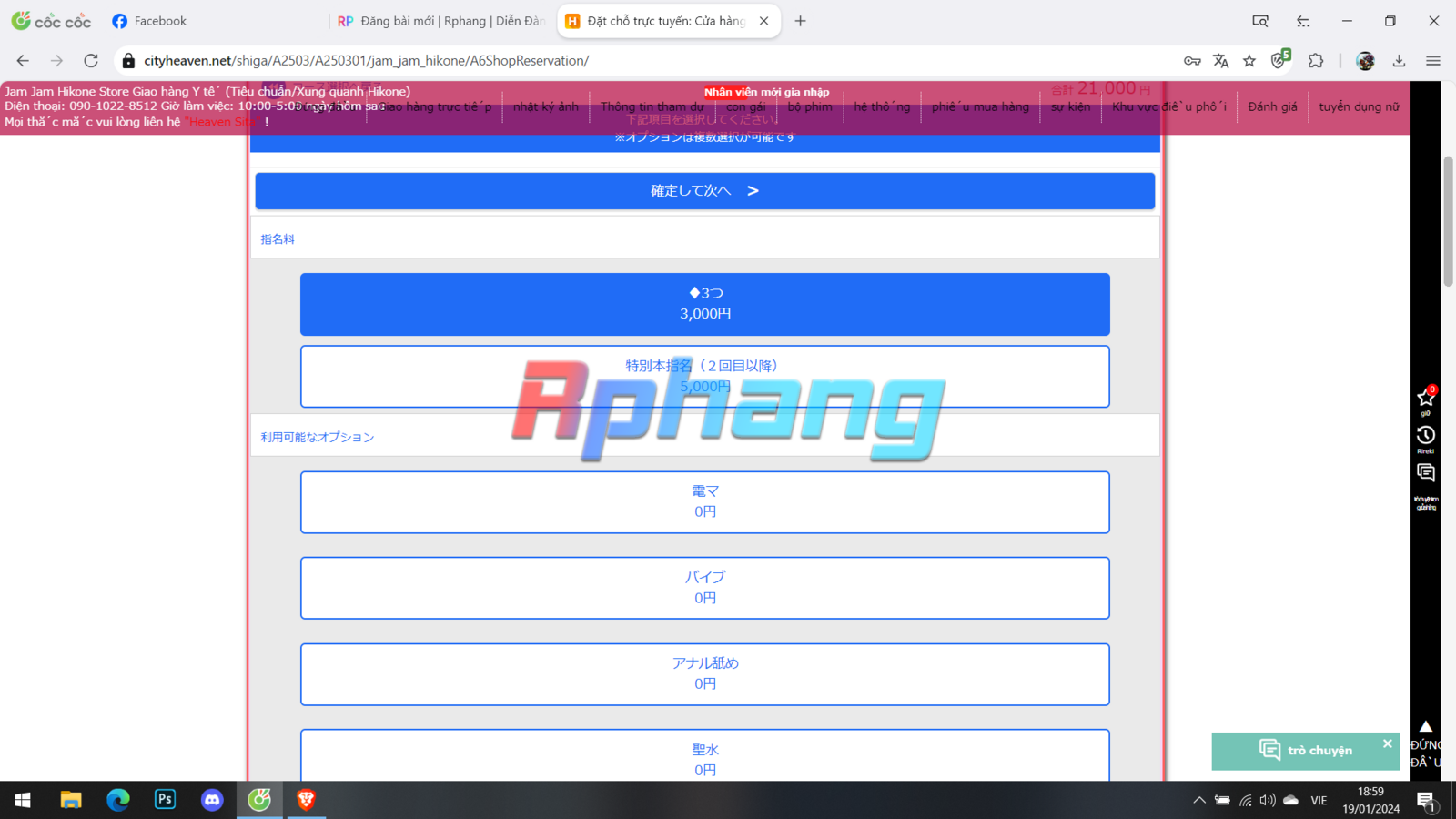This screenshot has height=819, width=1456.
Task: Close the cityheaven reservation tab
Action: pos(764,21)
